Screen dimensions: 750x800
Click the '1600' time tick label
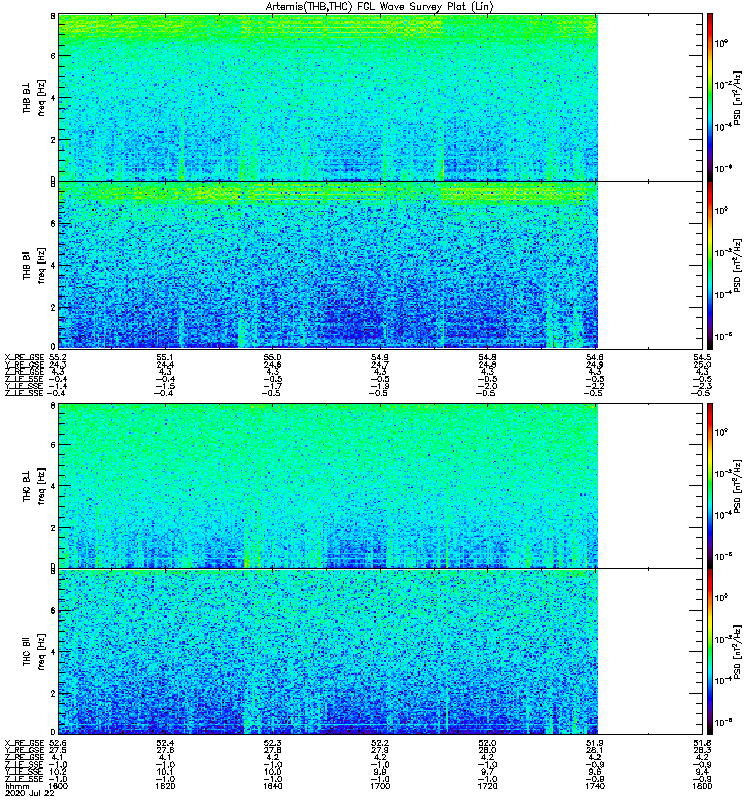[58, 786]
